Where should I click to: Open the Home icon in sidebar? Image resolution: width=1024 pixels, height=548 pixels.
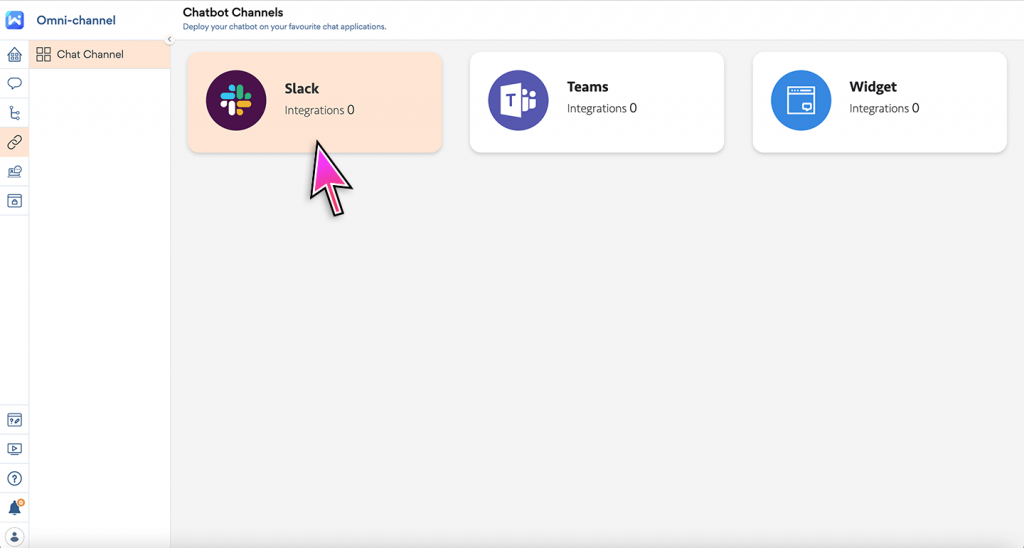tap(14, 54)
